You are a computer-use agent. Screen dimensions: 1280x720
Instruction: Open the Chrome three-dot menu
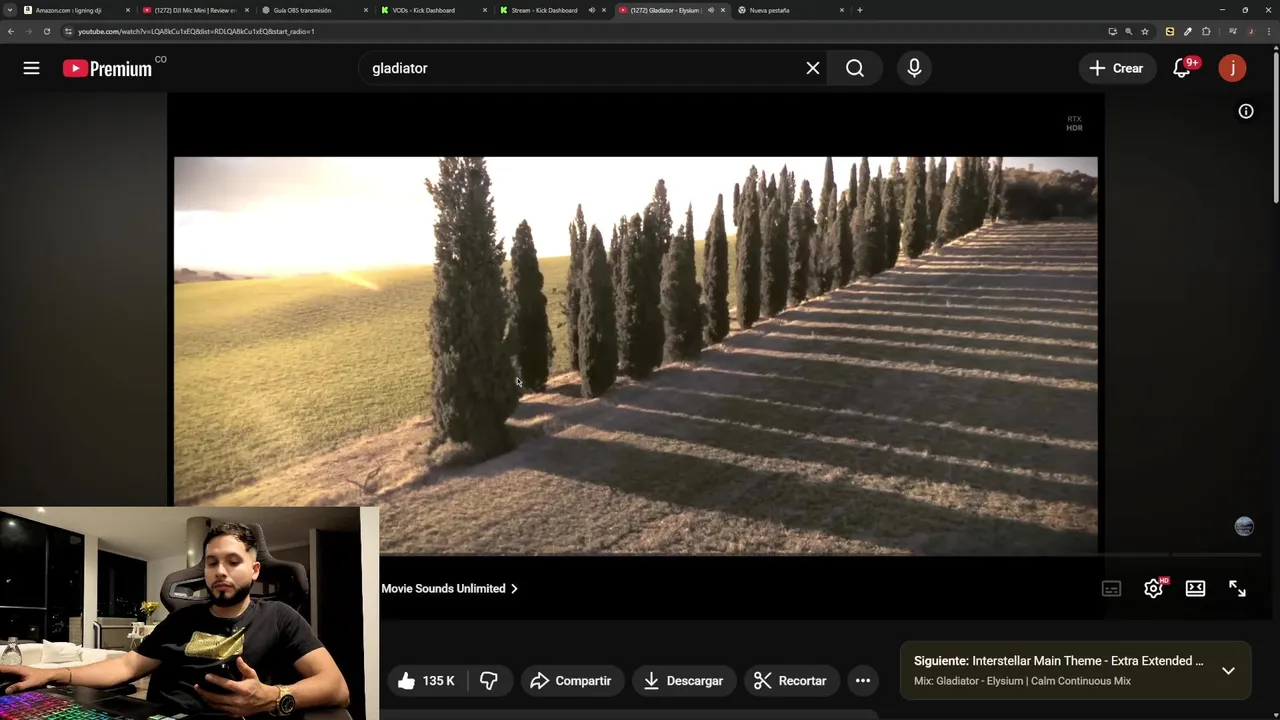tap(1268, 31)
